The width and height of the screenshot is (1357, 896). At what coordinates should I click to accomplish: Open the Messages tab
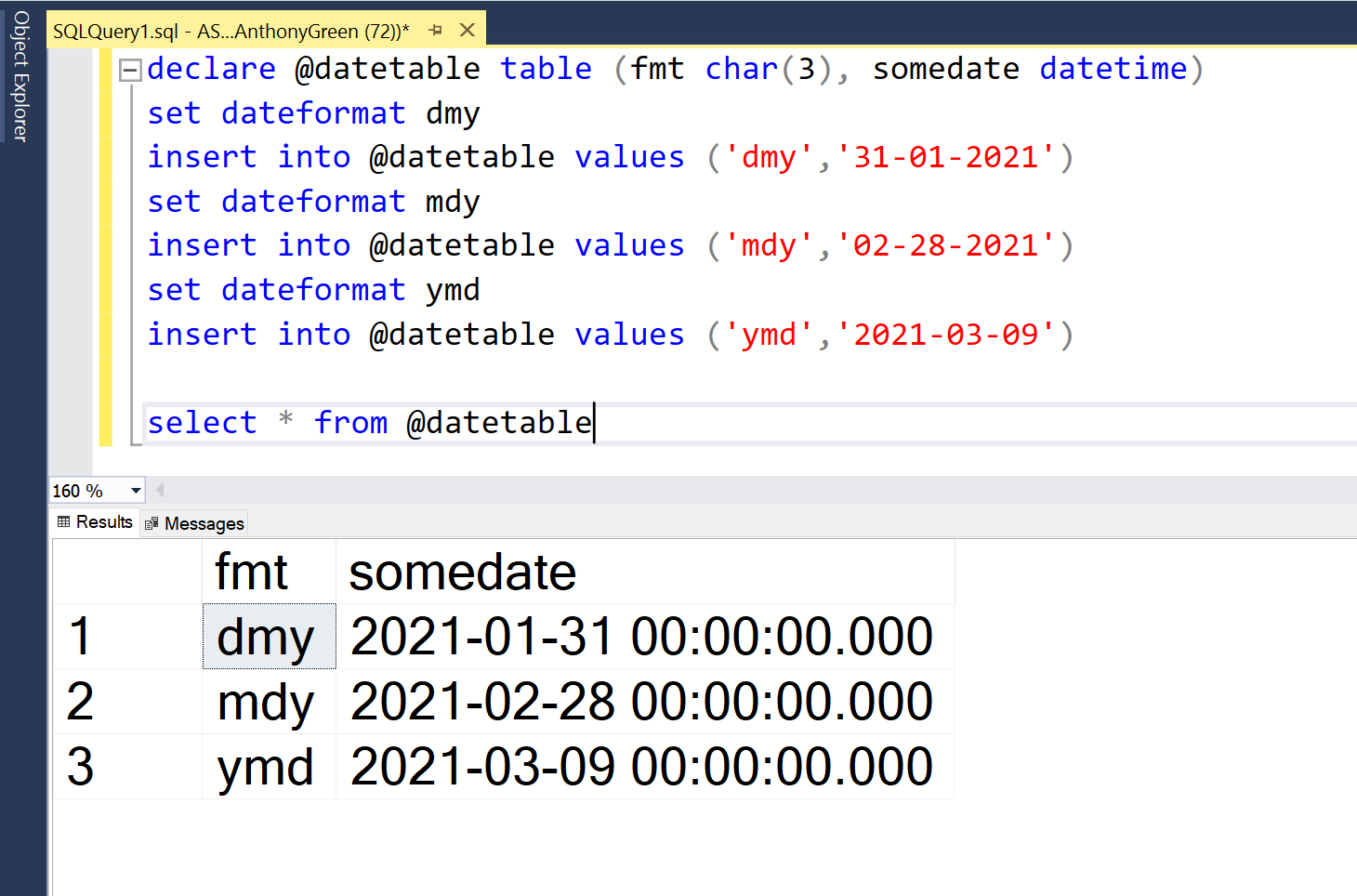194,523
